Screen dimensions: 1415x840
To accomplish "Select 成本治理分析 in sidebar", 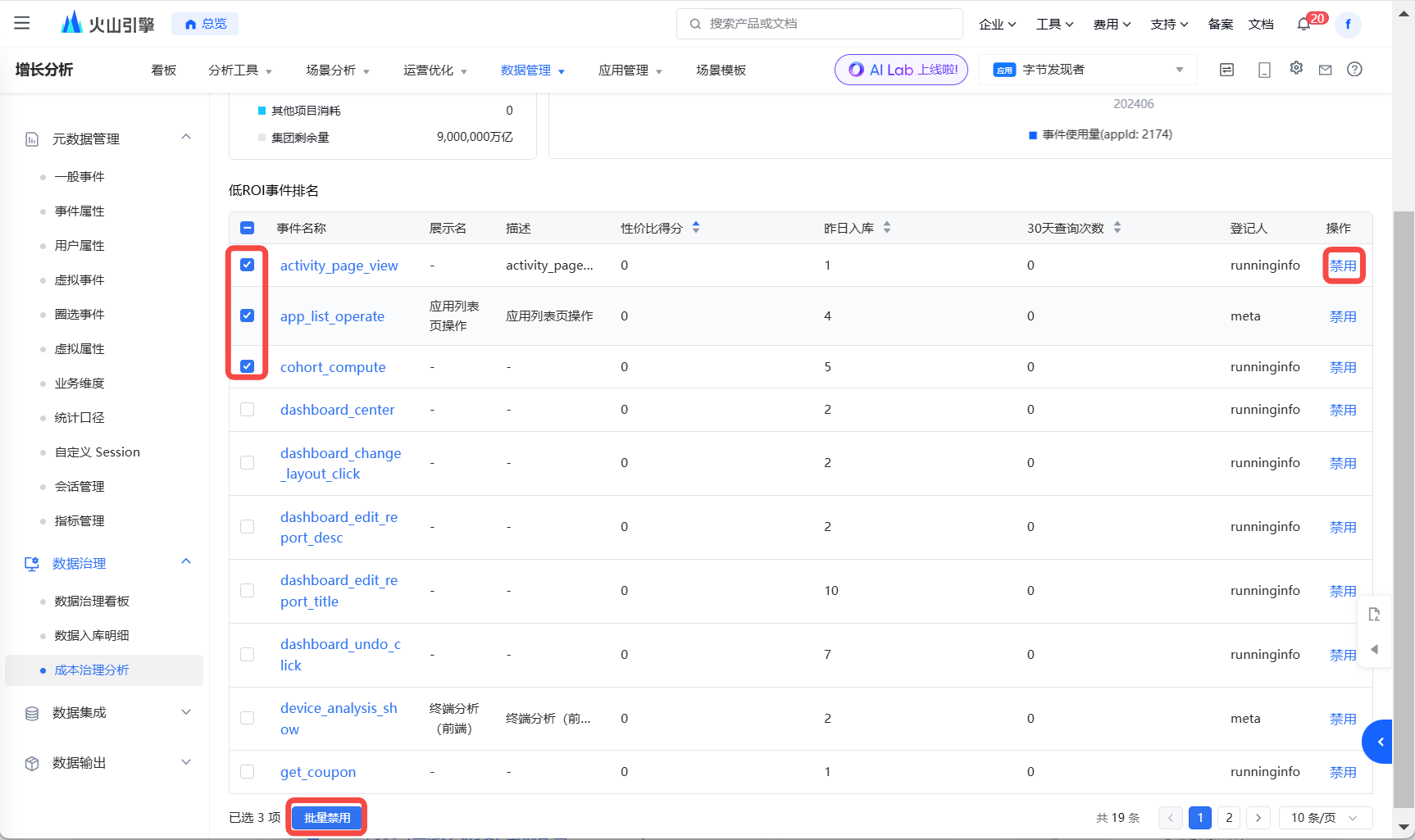I will [104, 670].
